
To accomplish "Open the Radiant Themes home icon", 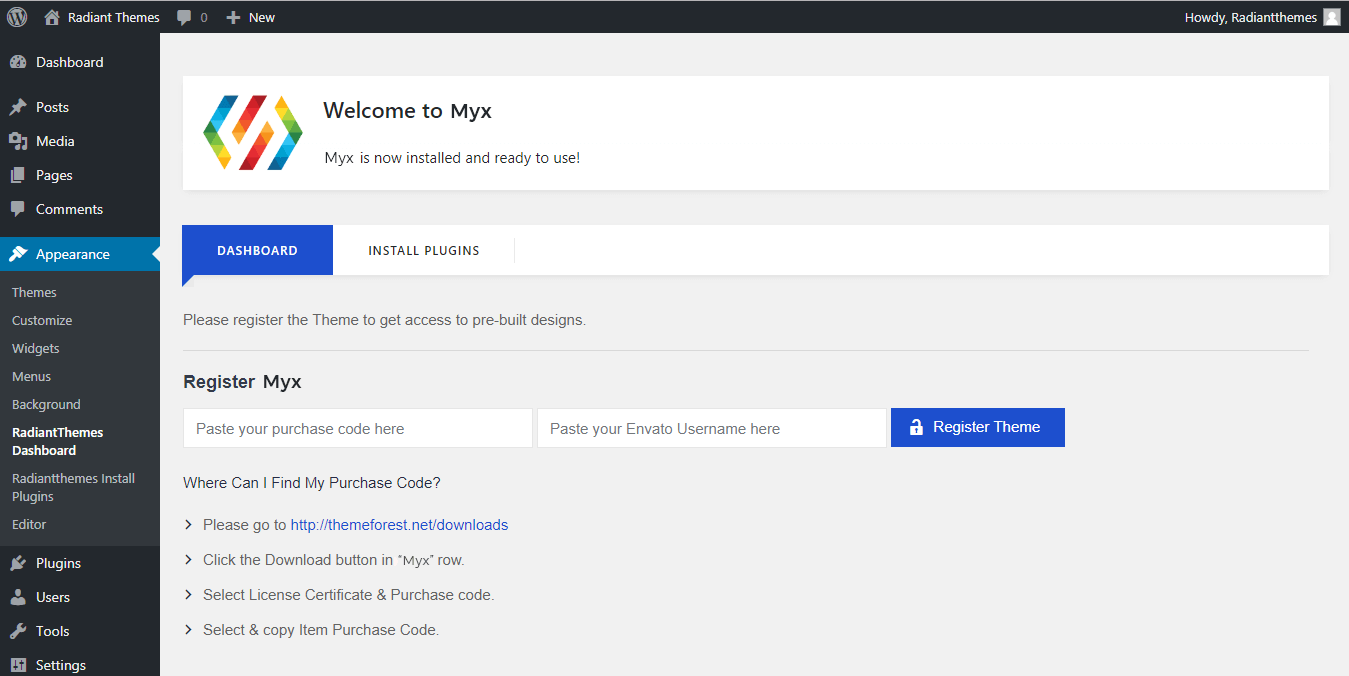I will coord(52,17).
